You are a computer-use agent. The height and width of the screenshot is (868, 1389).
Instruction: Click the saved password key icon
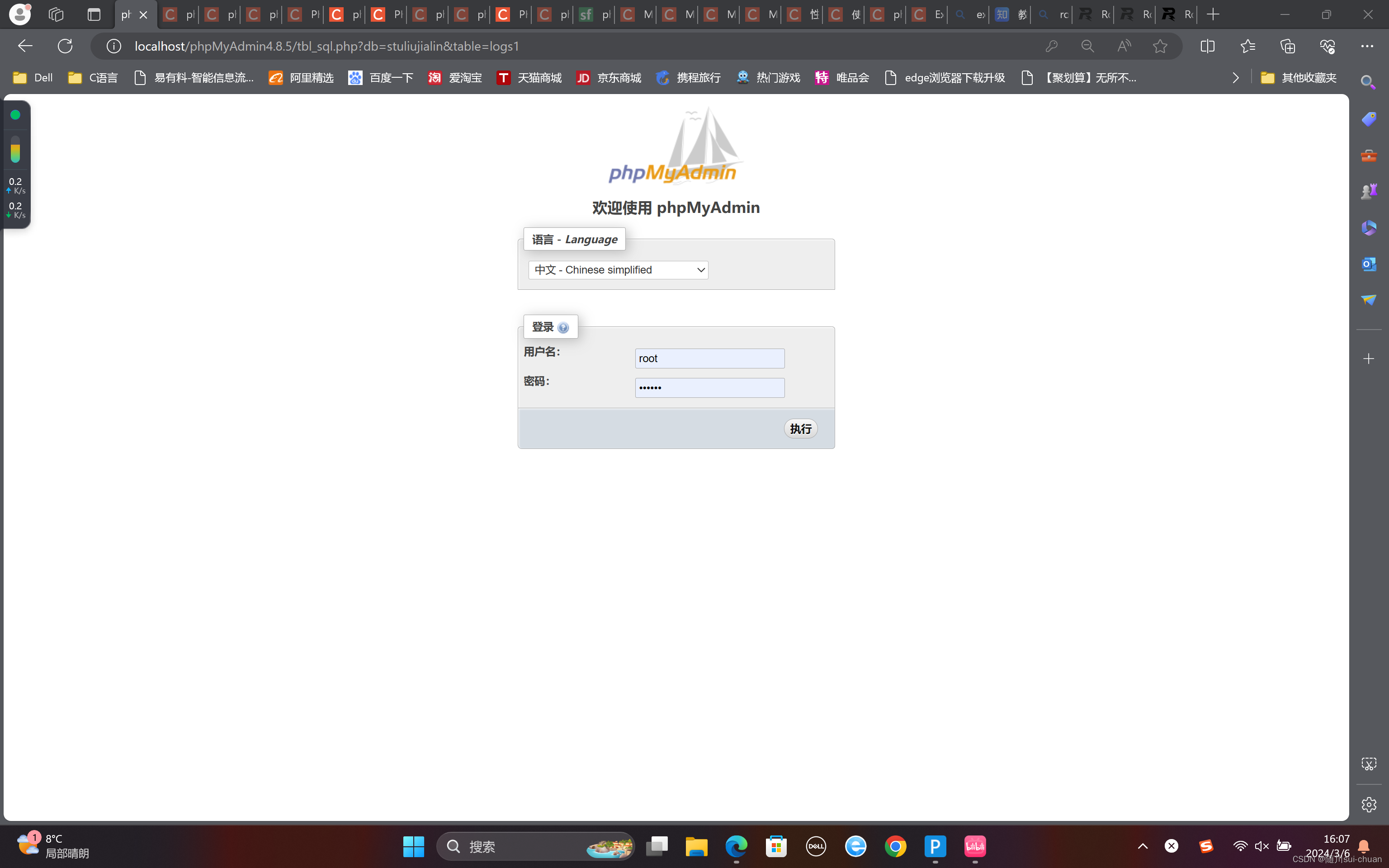(1052, 46)
